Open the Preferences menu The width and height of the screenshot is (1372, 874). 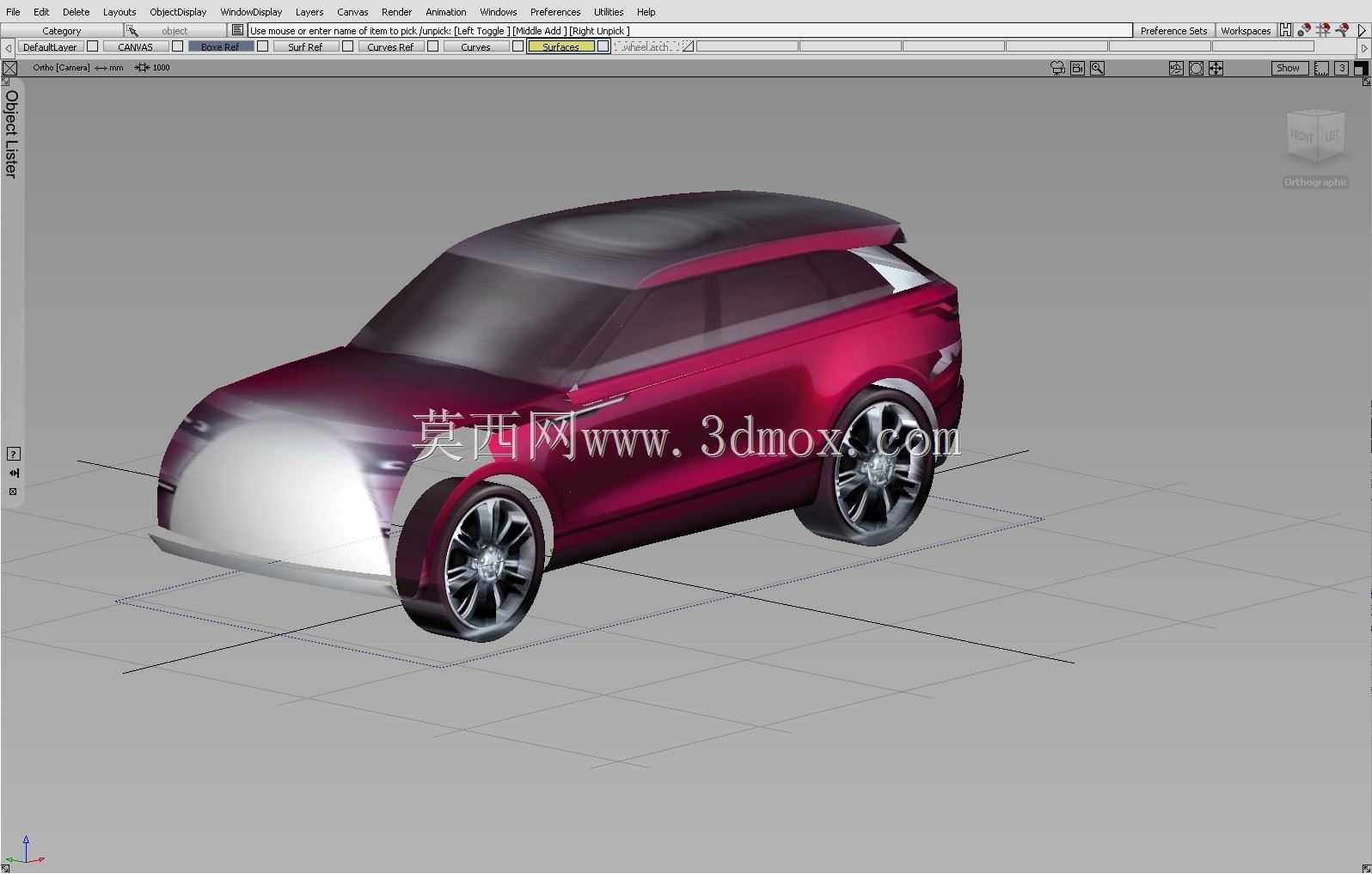pos(555,12)
